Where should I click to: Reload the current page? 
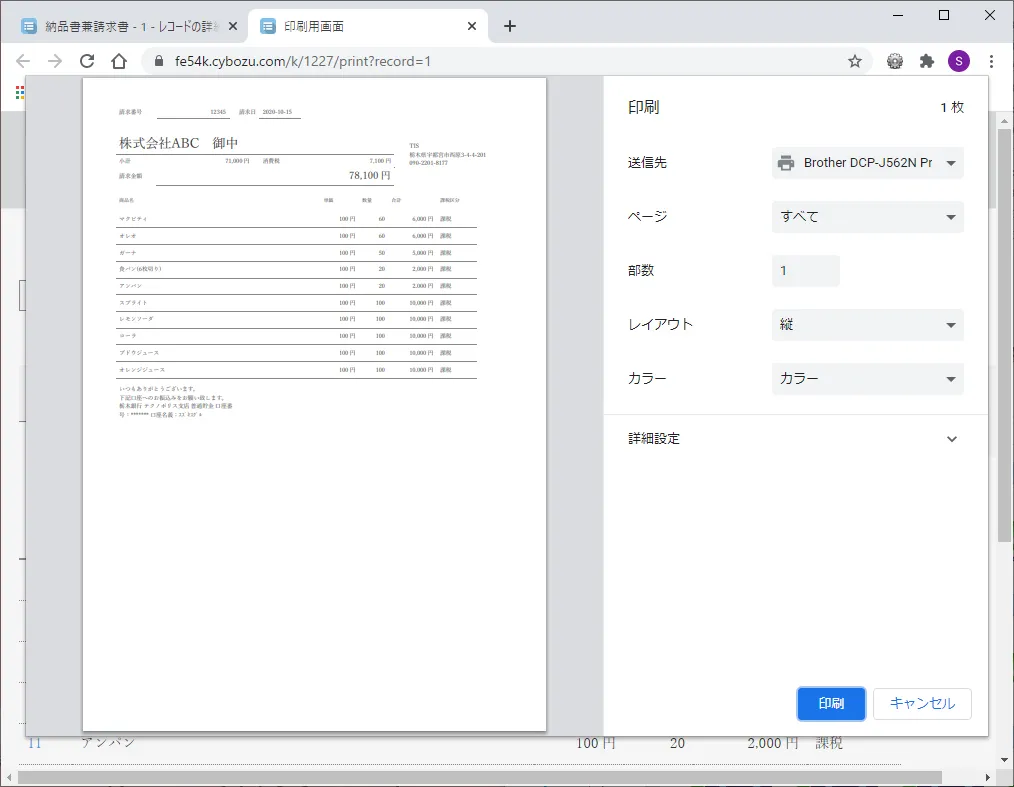(87, 61)
